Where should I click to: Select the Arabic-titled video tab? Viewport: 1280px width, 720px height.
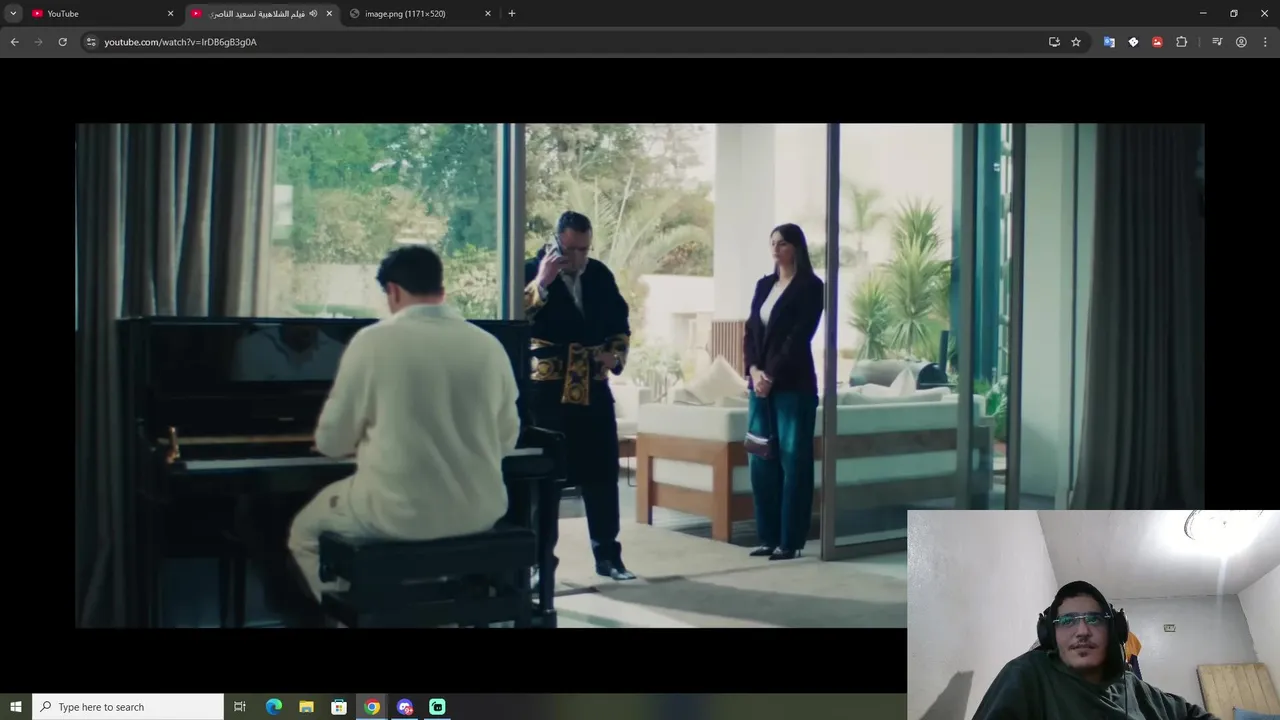coord(262,13)
